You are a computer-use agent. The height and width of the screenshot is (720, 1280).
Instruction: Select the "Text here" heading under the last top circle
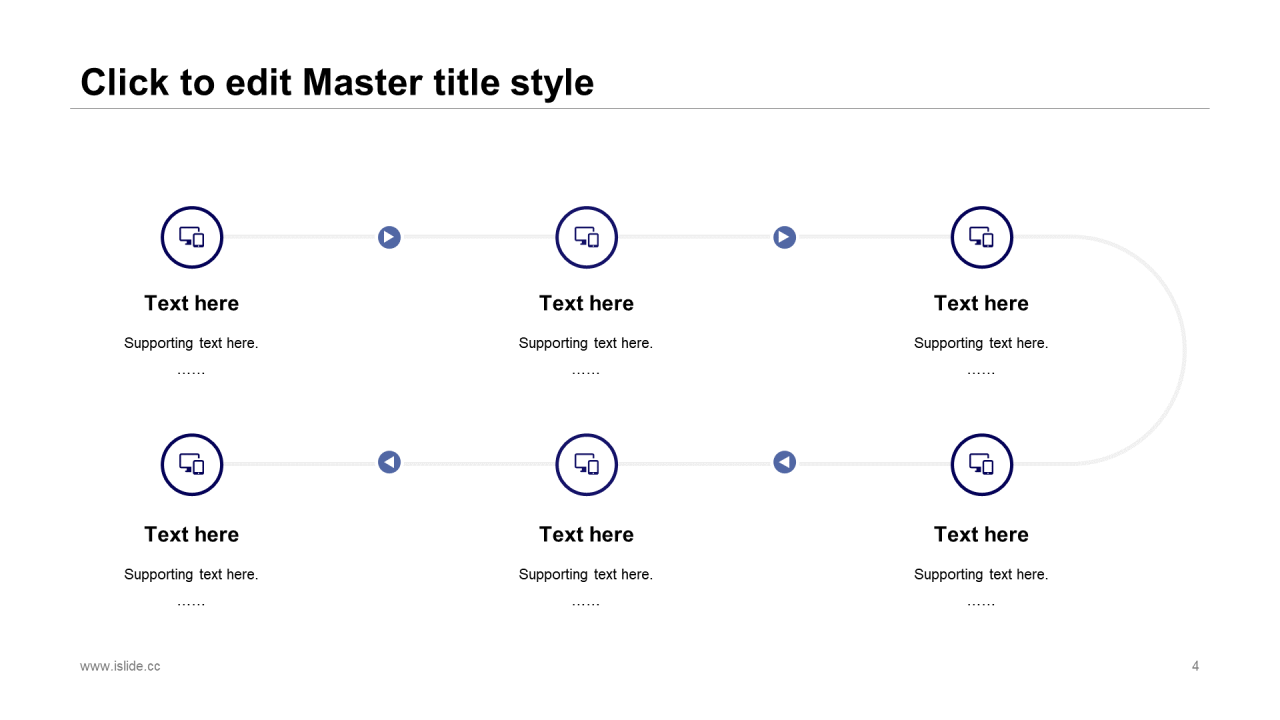pyautogui.click(x=982, y=303)
